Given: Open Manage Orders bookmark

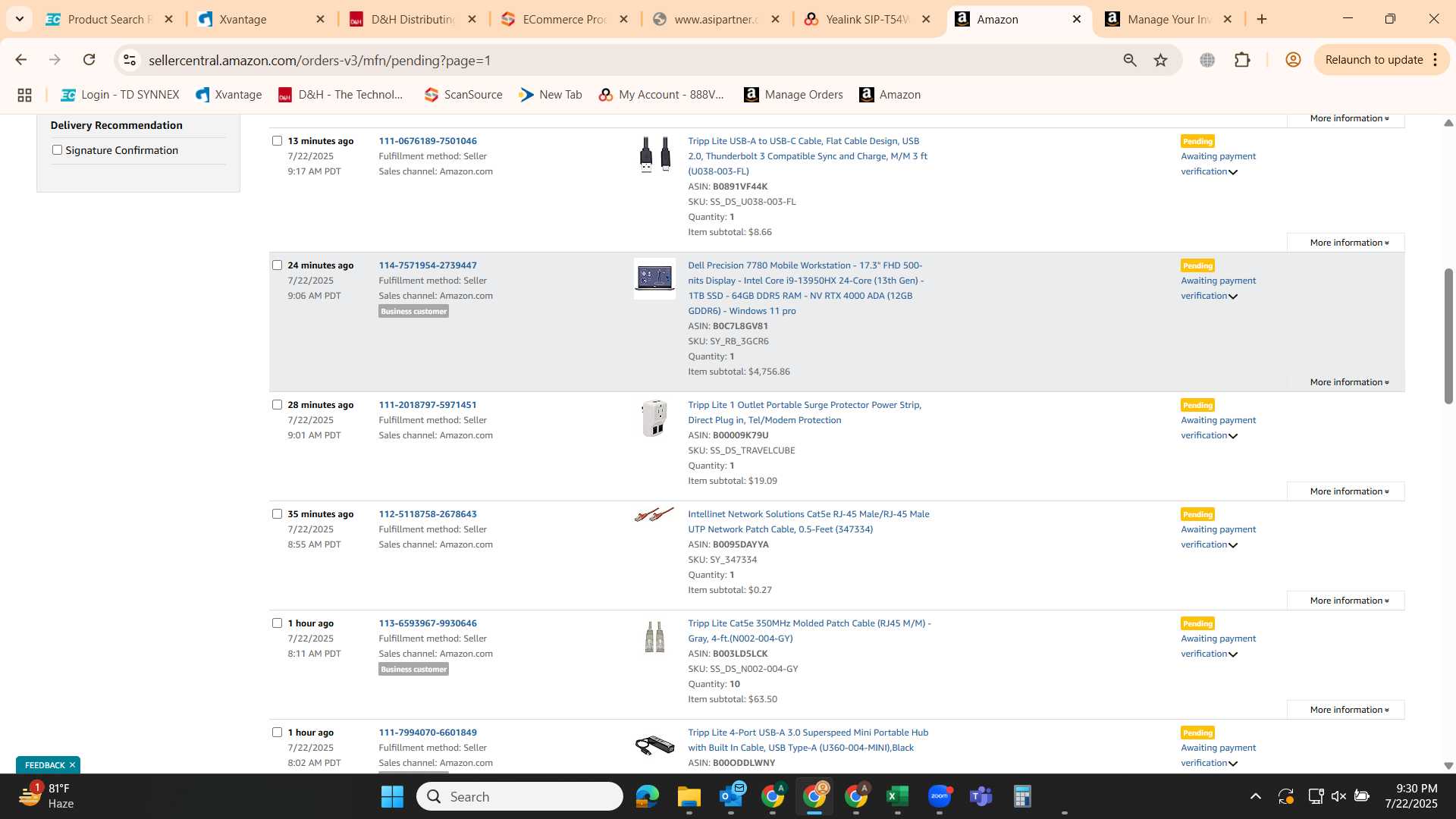Looking at the screenshot, I should tap(793, 95).
